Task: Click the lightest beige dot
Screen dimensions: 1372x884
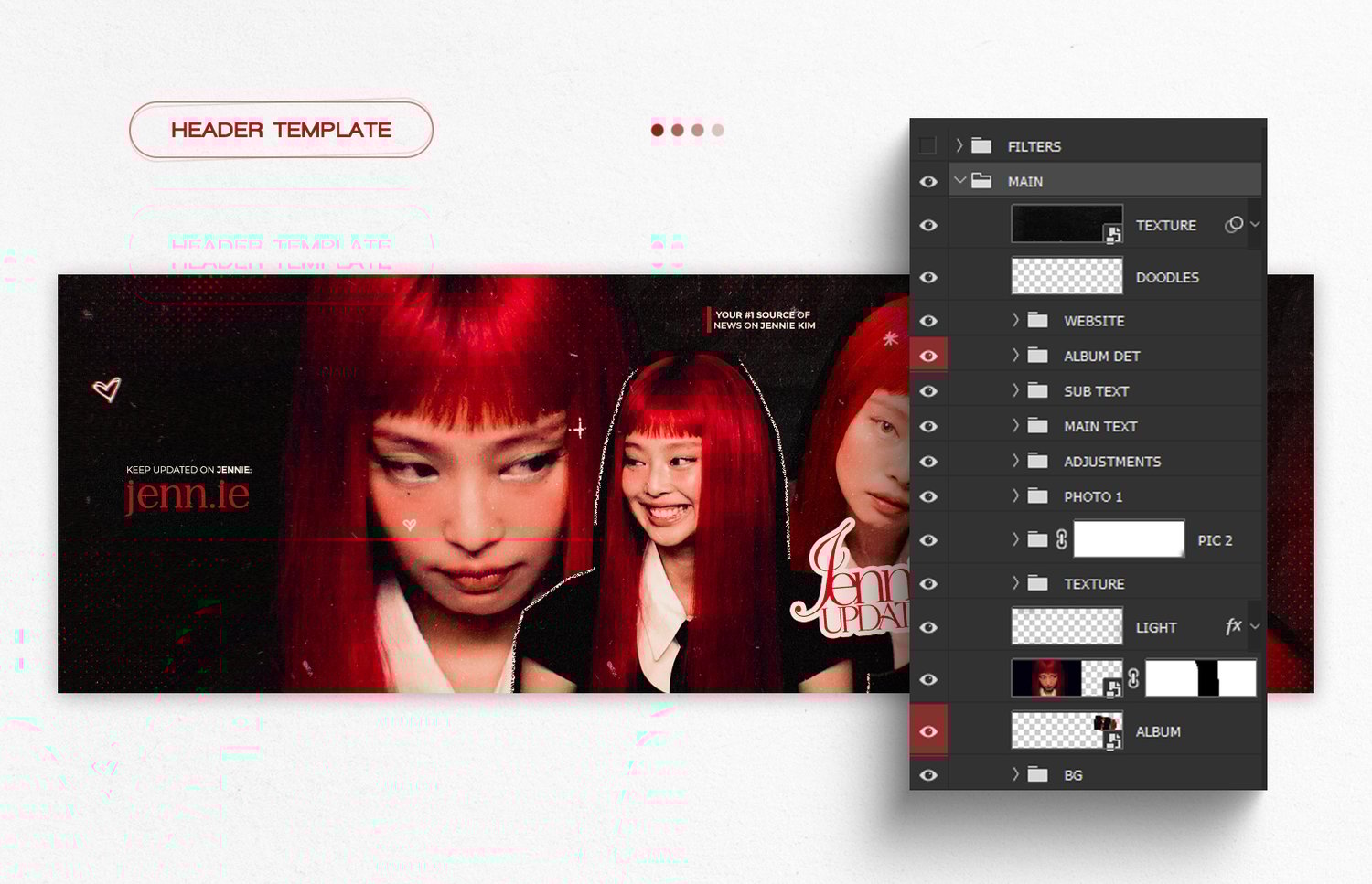Action: [718, 130]
